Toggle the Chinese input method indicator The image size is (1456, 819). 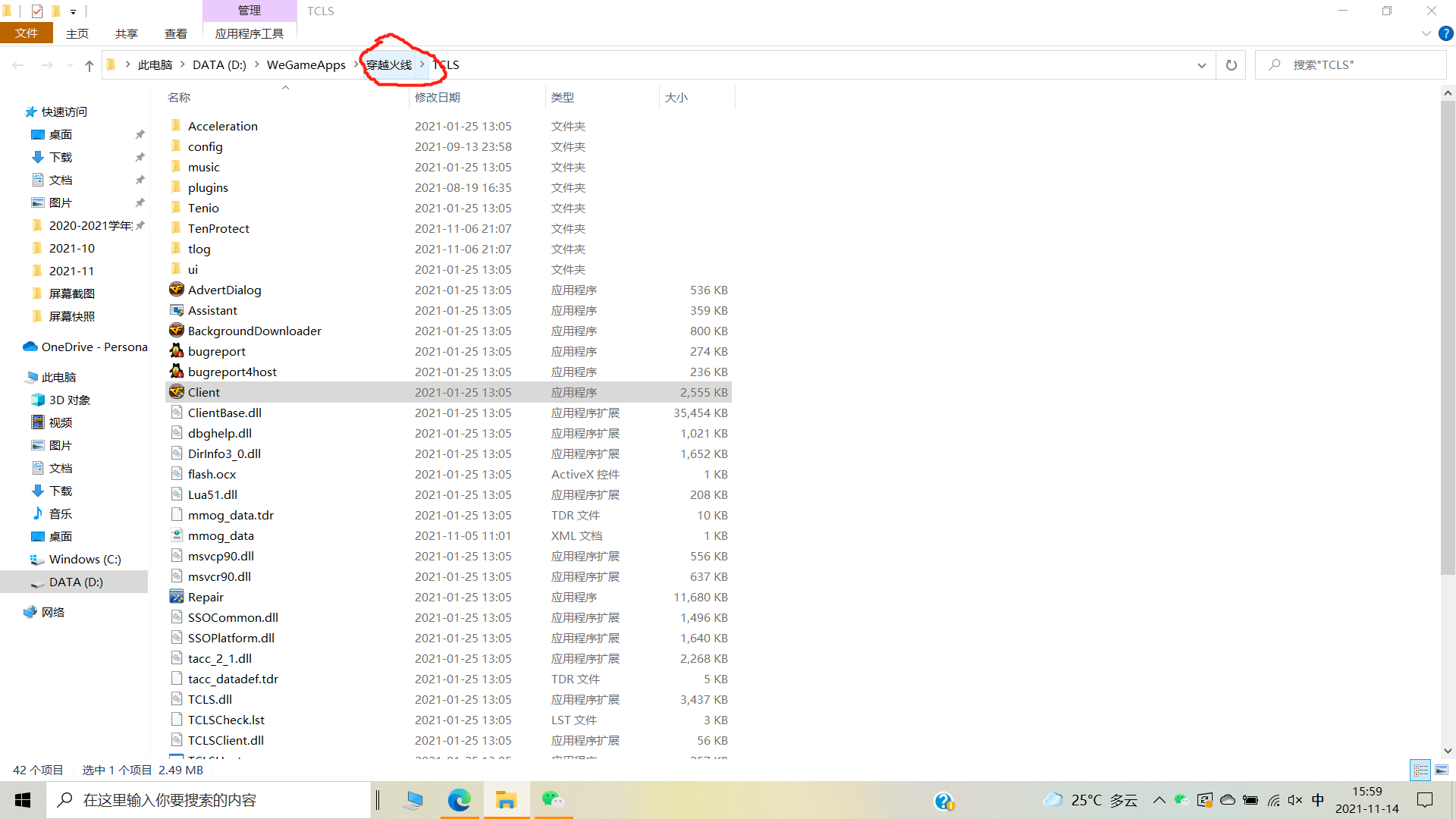tap(1318, 800)
